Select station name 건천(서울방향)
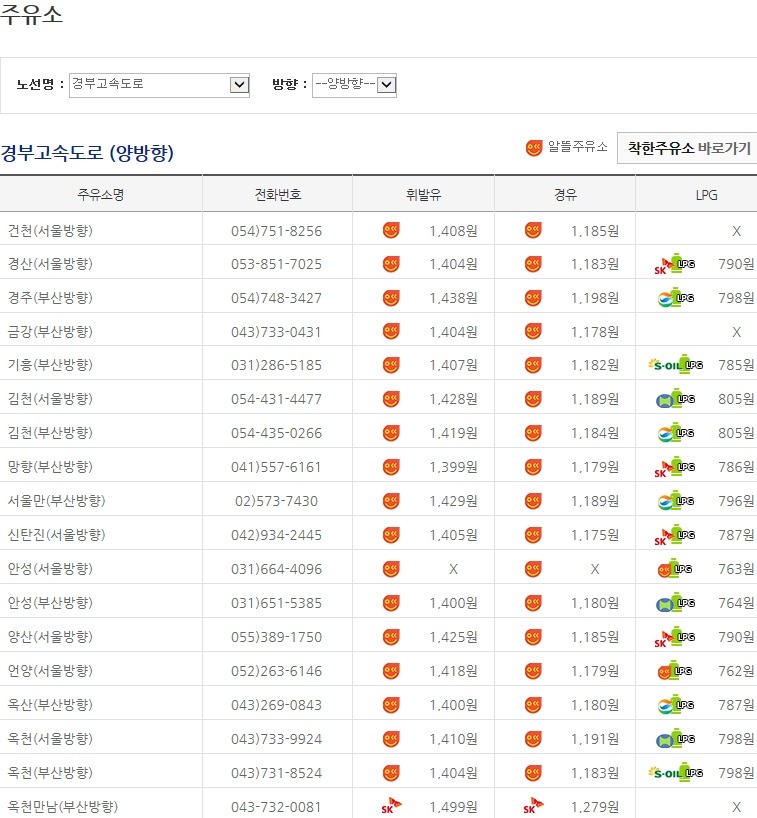Viewport: 757px width, 818px height. 50,231
